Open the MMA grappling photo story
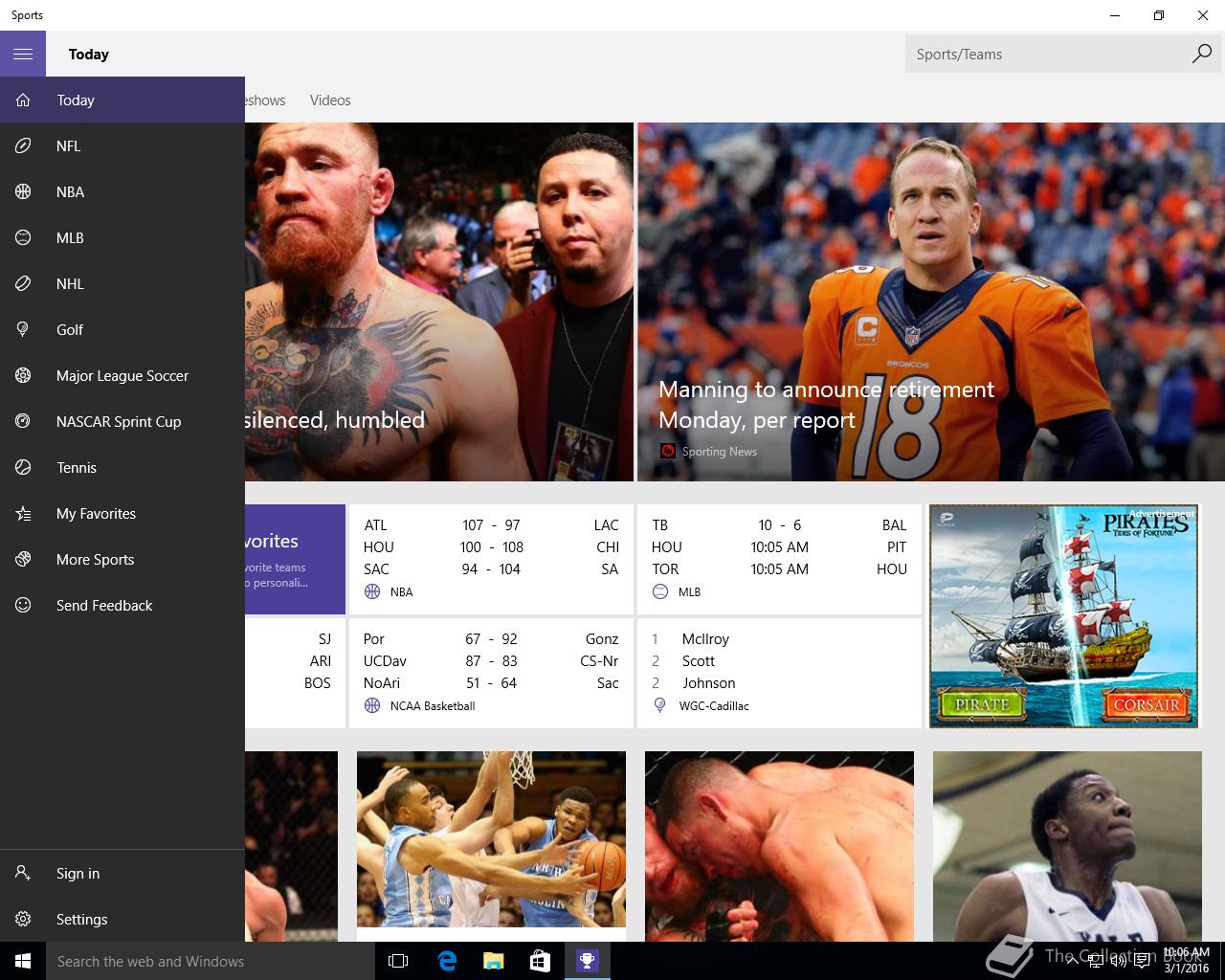 tap(779, 846)
